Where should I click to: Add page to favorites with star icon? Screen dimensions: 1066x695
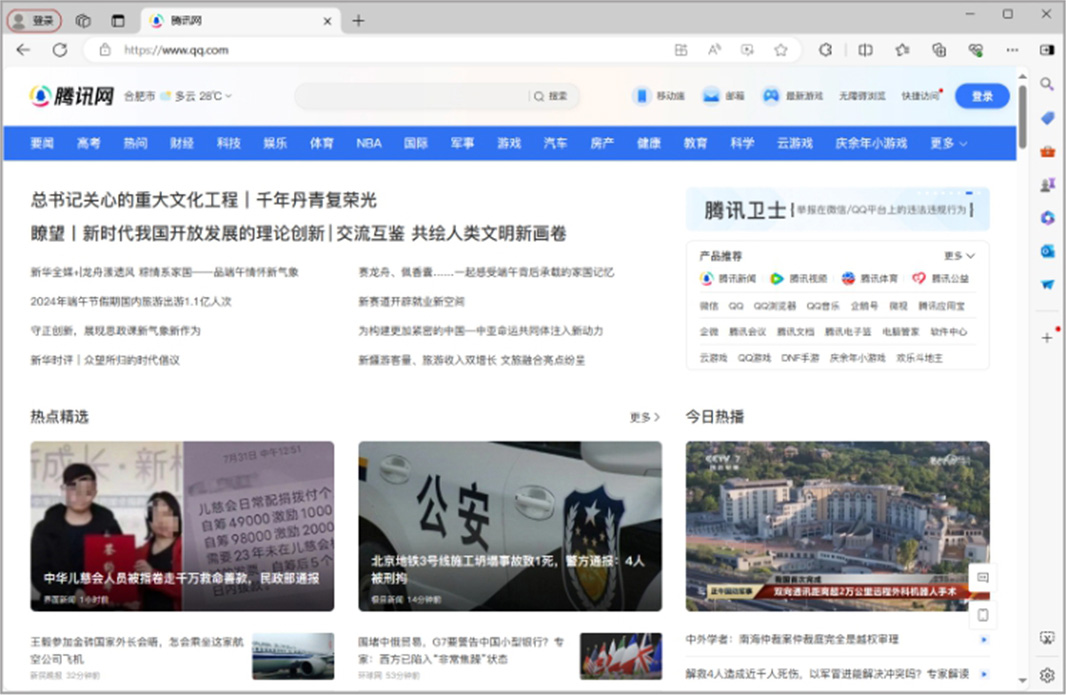point(781,50)
